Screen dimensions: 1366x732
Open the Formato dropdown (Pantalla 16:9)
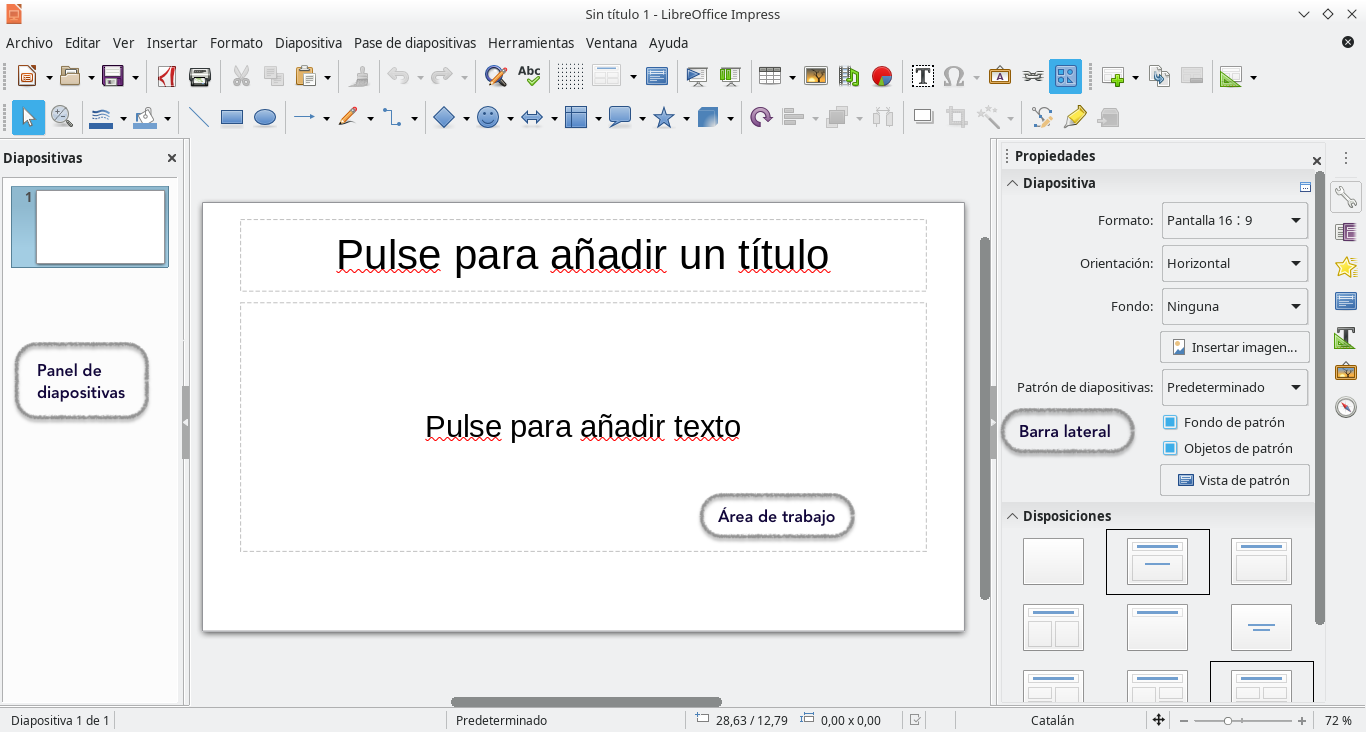pos(1235,220)
